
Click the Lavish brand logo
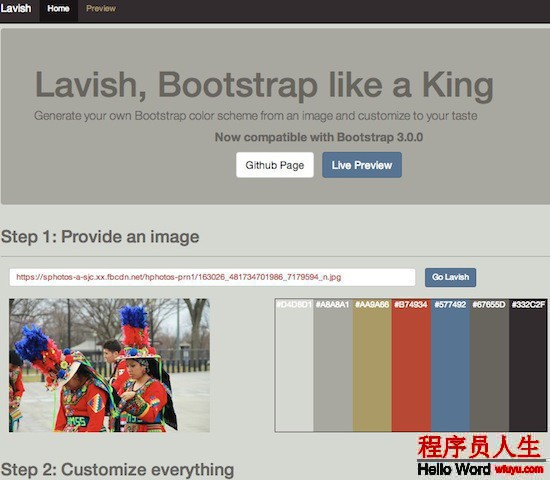coord(16,8)
